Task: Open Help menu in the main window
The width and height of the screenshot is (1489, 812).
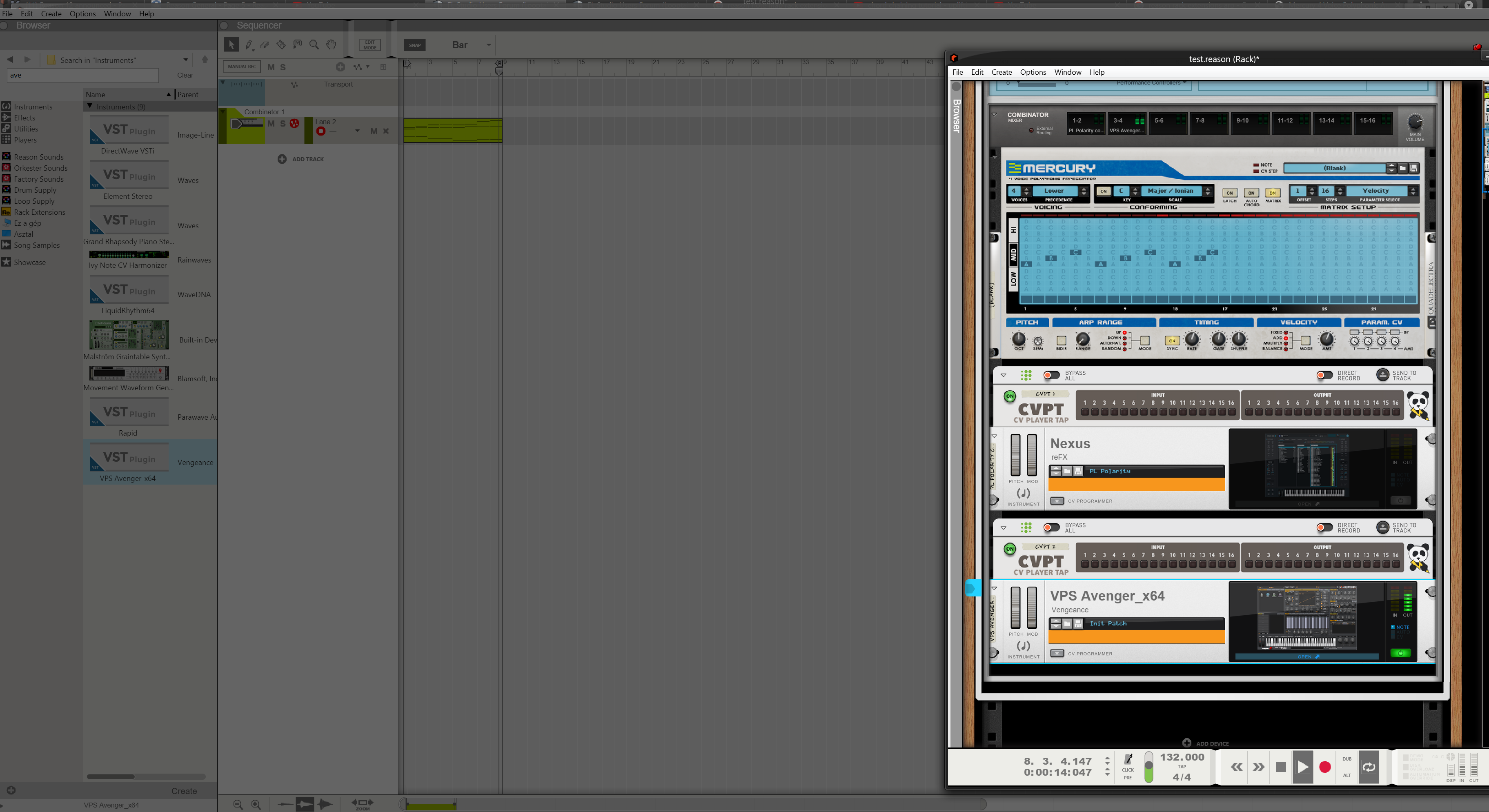Action: (x=146, y=14)
